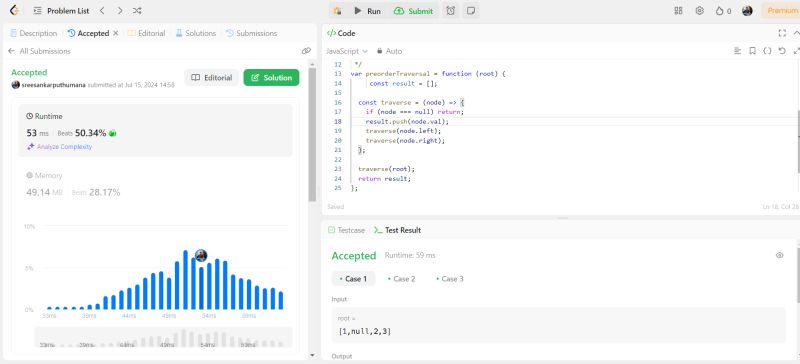
Task: Collapse the Code panel chevron
Action: click(x=796, y=33)
